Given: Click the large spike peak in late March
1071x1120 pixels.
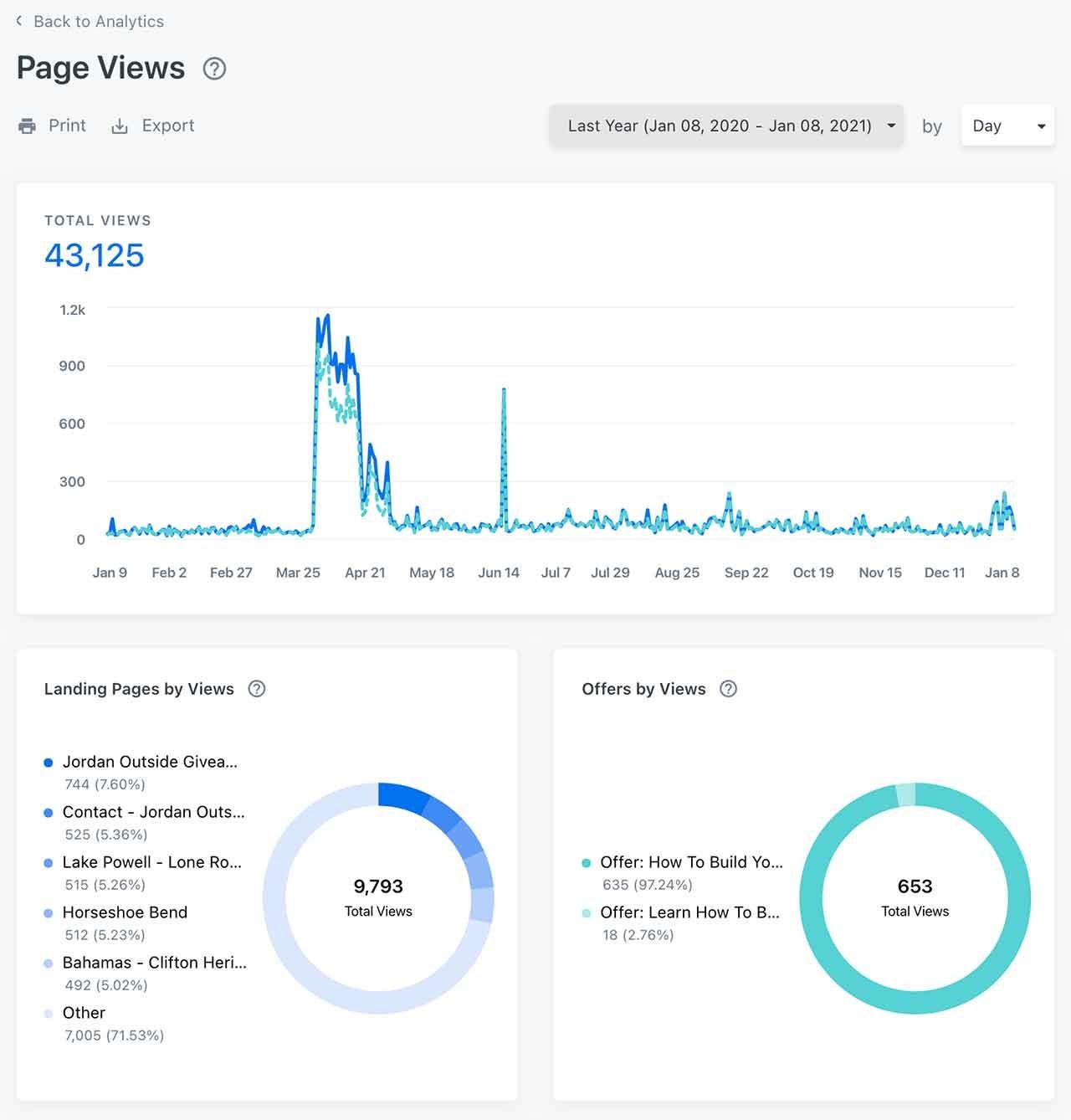Looking at the screenshot, I should [x=326, y=316].
